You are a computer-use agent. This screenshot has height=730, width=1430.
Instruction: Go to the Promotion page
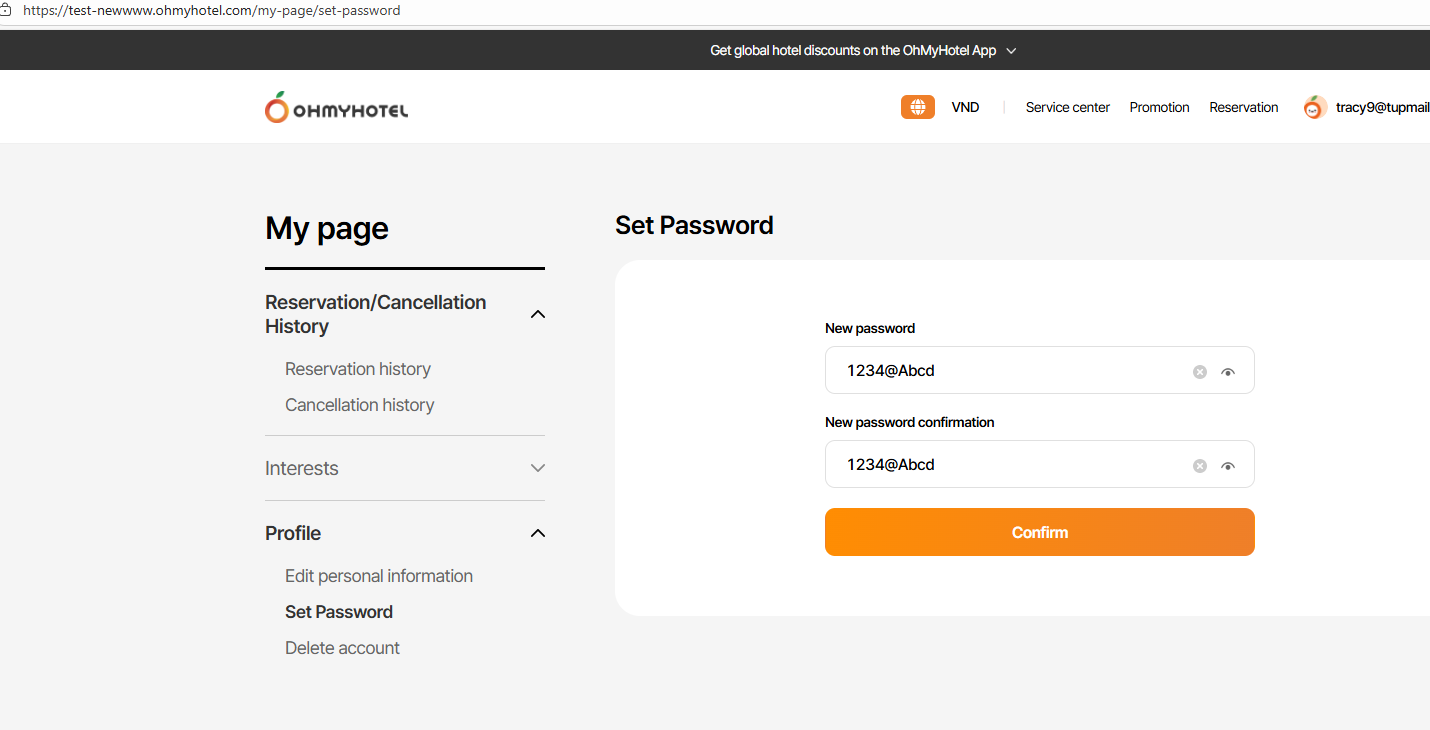click(1159, 107)
